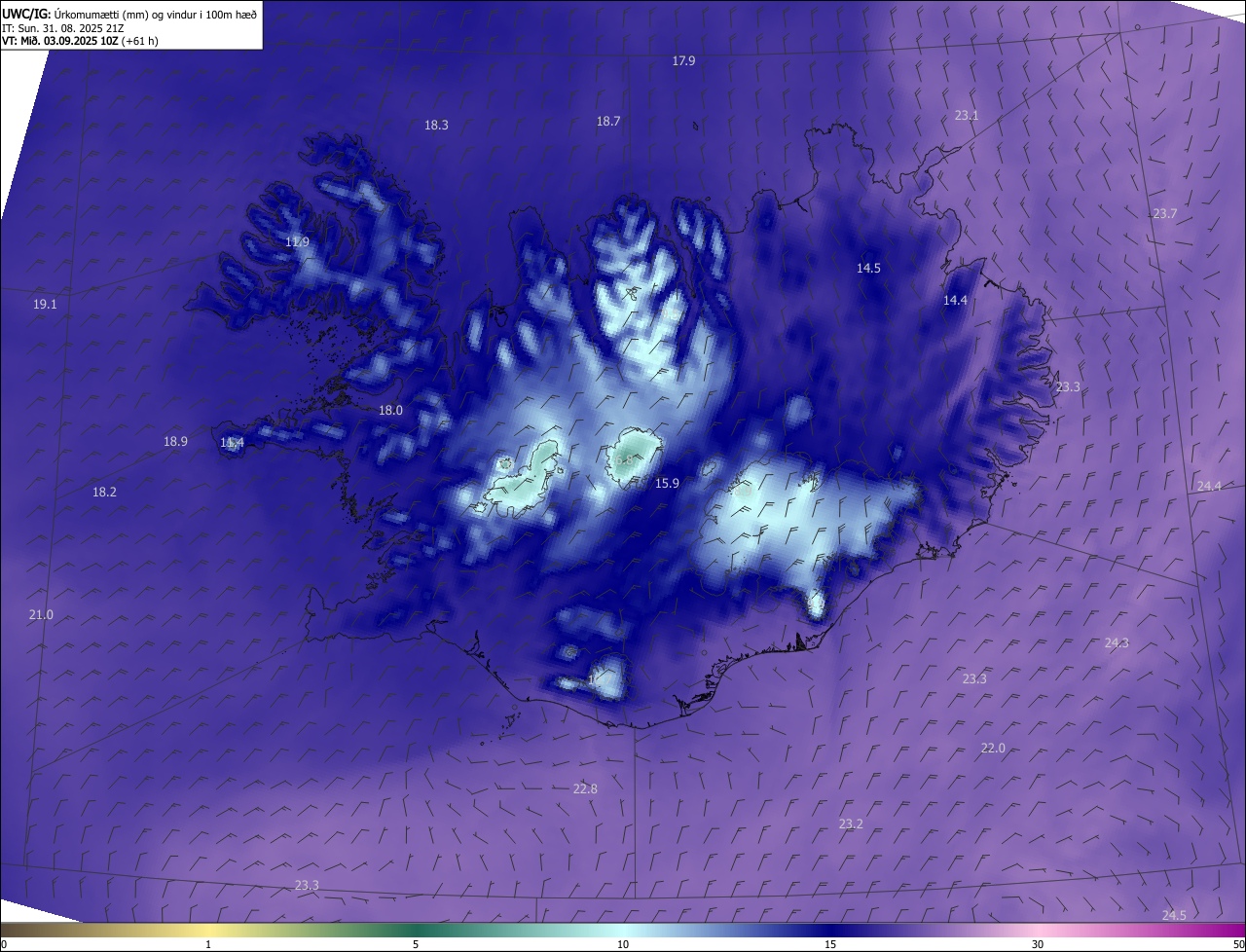Select the IT: Sun. 31. 08. 2025 21Z line

point(63,27)
